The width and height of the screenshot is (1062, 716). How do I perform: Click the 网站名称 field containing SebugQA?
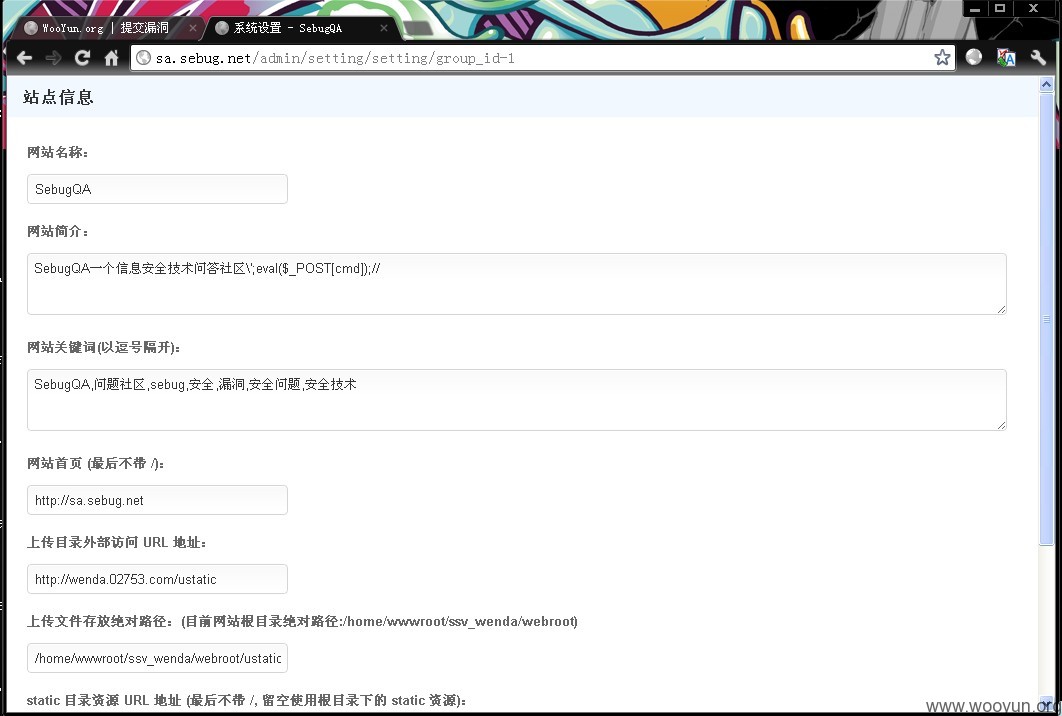pyautogui.click(x=157, y=189)
